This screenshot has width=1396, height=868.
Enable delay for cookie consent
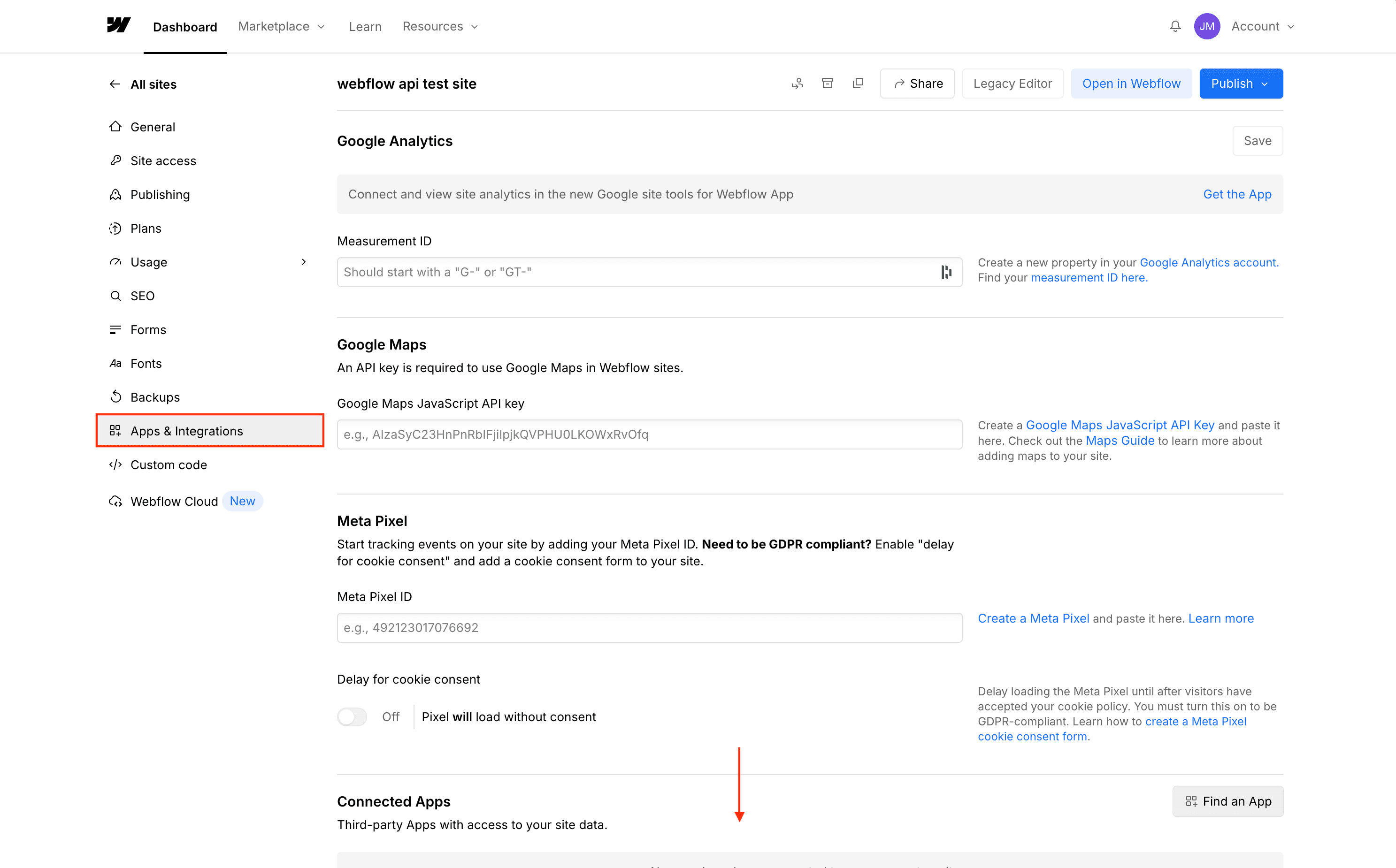(352, 716)
